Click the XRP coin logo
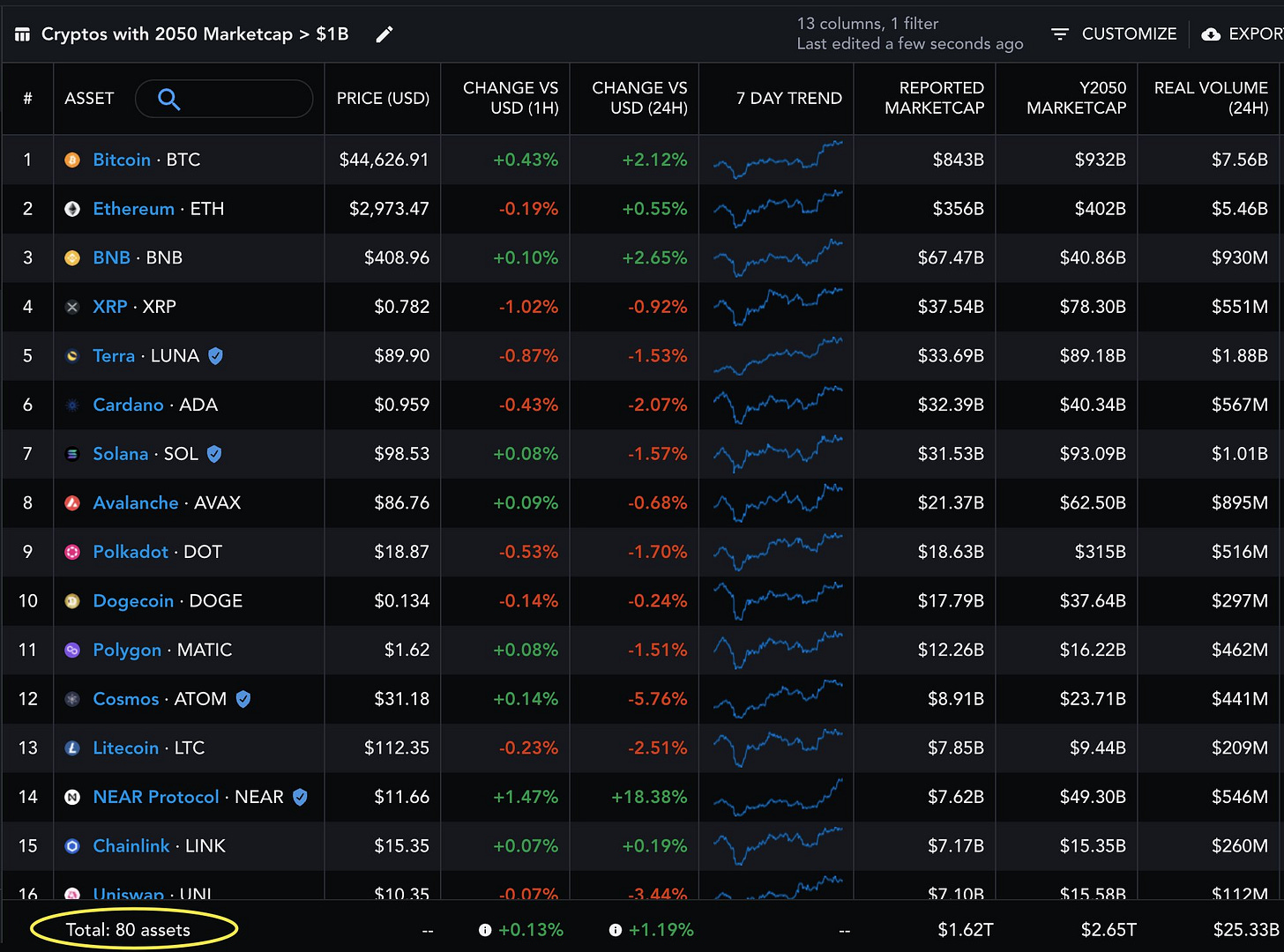Image resolution: width=1284 pixels, height=952 pixels. tap(72, 307)
